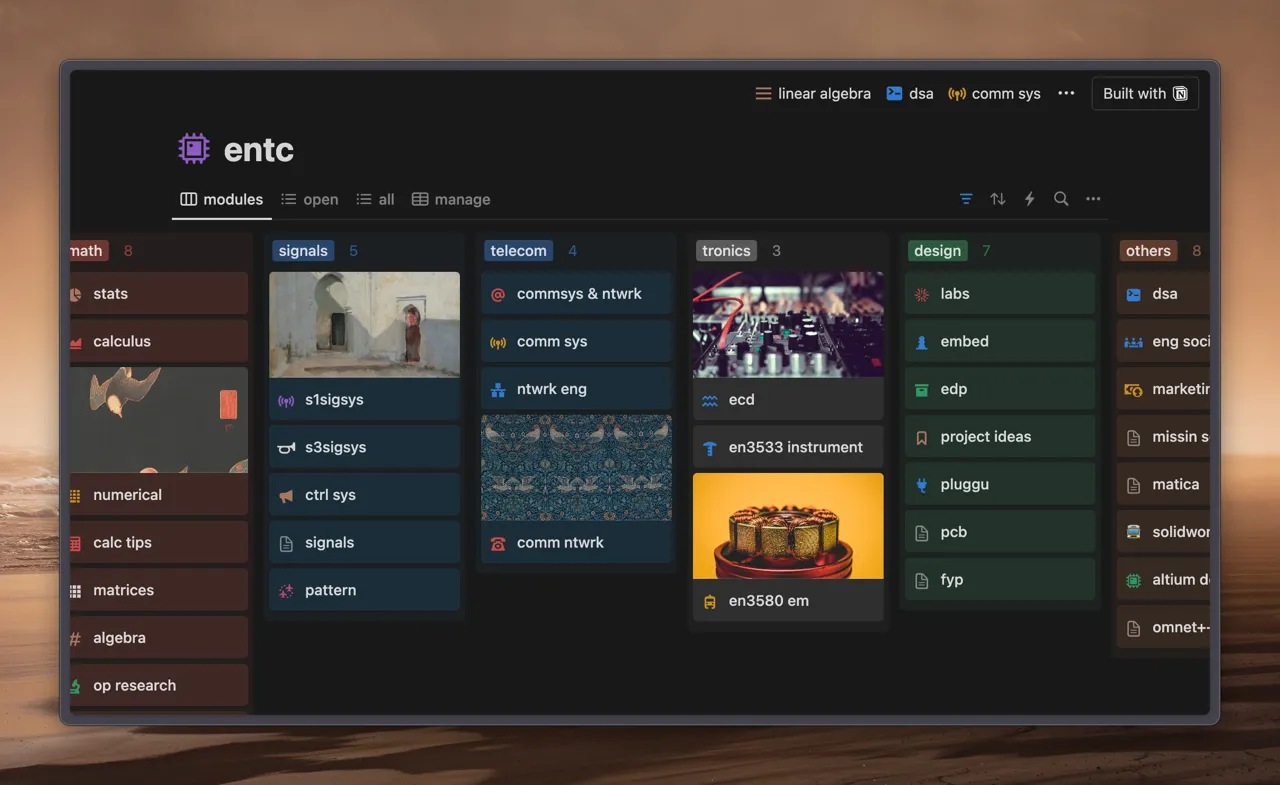Open the op research card
The height and width of the screenshot is (785, 1280).
(x=158, y=686)
